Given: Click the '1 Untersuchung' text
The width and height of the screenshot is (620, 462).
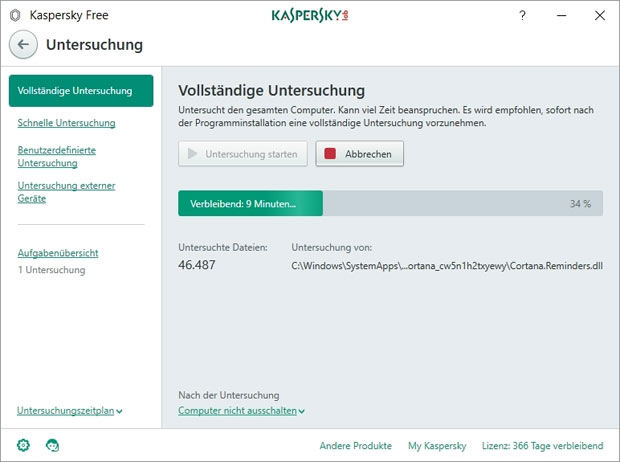Looking at the screenshot, I should [51, 270].
